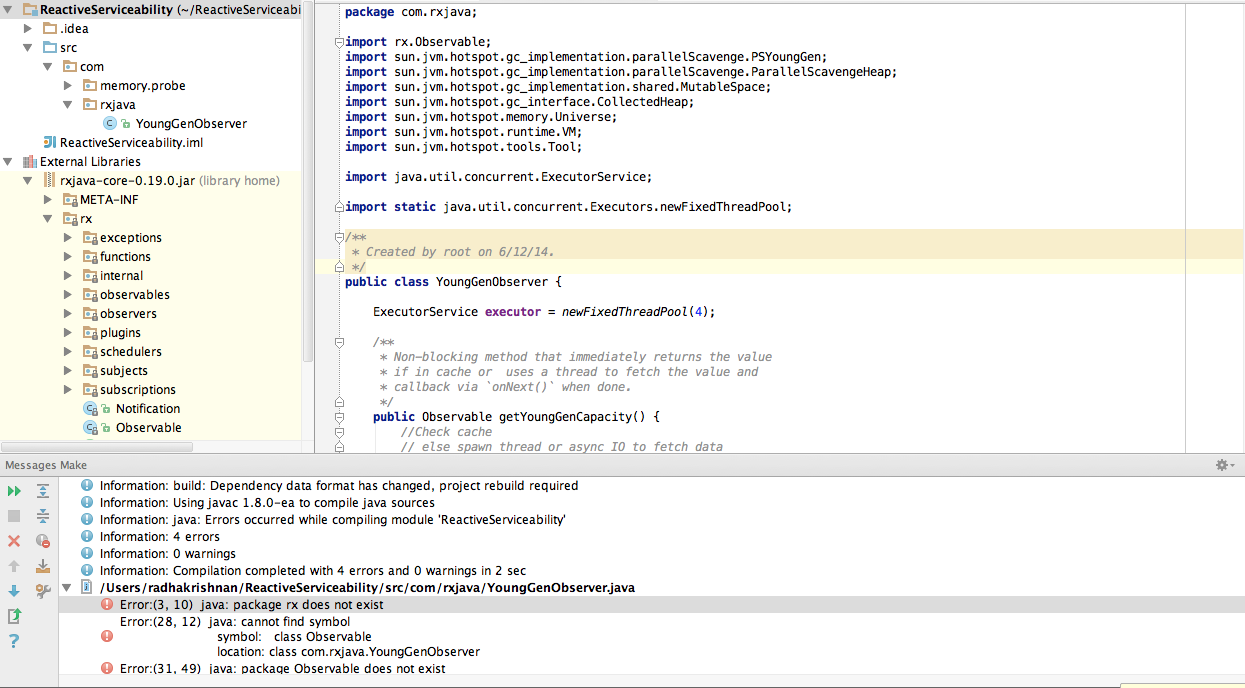Click the ReactiveServiceability.iml file icon
Image resolution: width=1245 pixels, height=688 pixels.
50,143
